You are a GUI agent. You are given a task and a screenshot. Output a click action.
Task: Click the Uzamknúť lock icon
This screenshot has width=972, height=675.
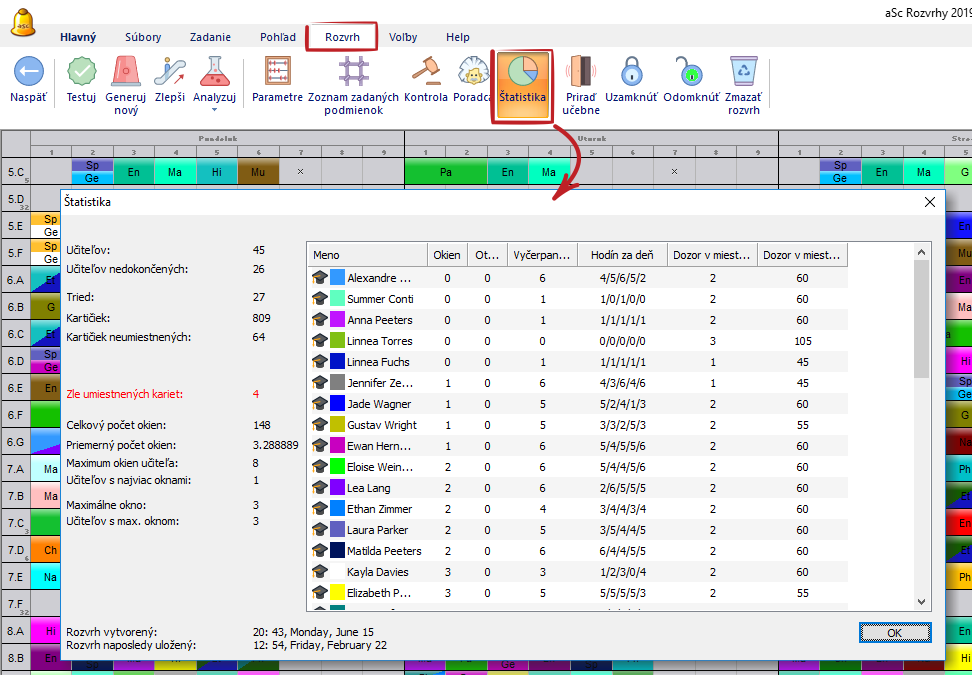[x=631, y=73]
